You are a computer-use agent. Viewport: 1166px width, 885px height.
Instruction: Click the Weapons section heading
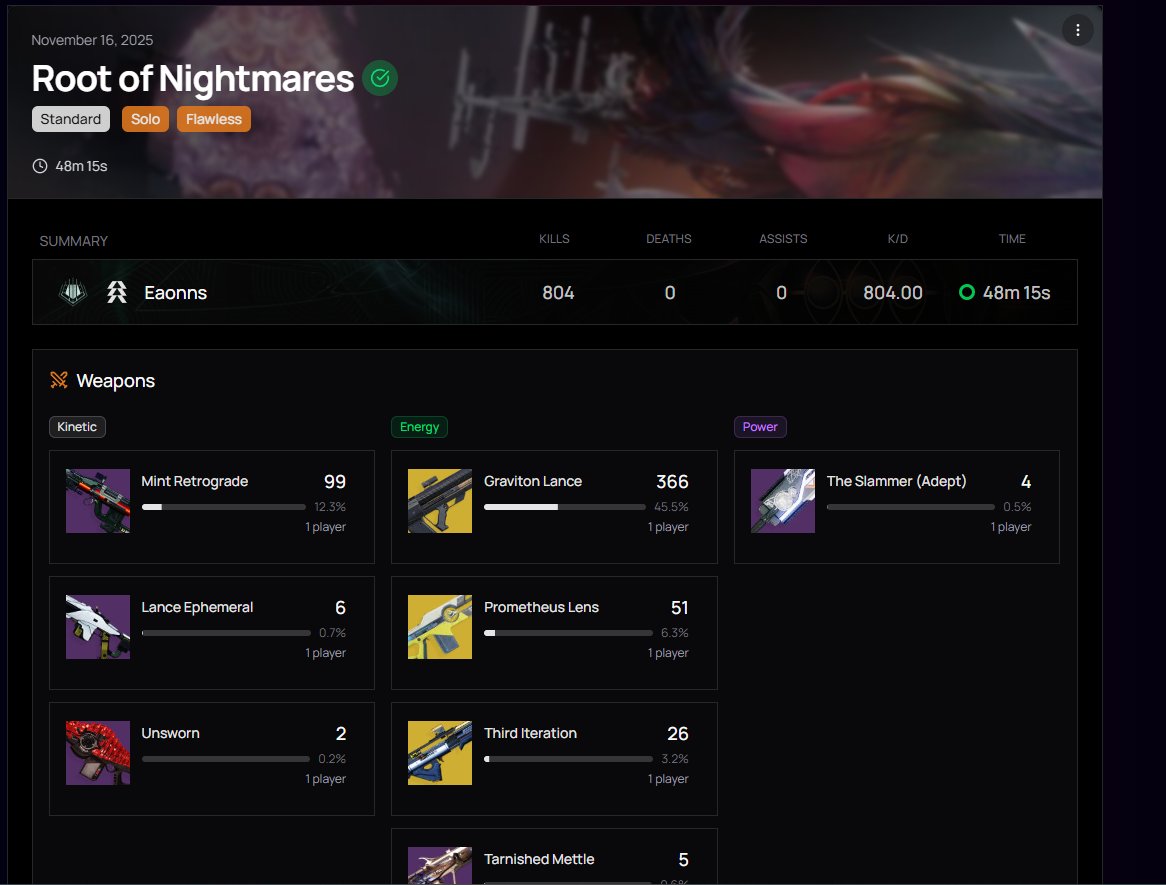coord(115,381)
